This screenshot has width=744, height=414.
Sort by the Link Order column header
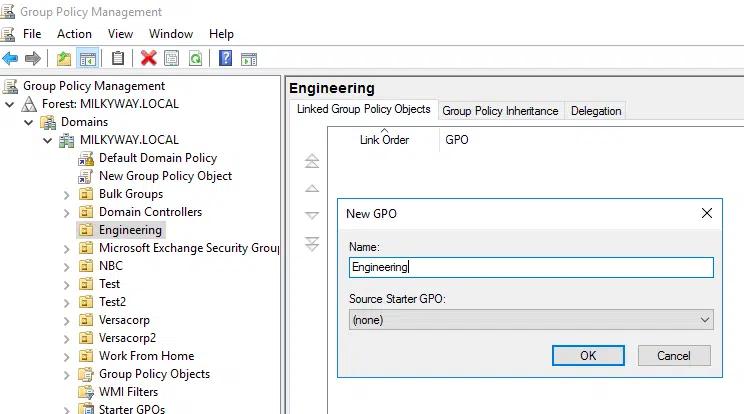tap(384, 140)
